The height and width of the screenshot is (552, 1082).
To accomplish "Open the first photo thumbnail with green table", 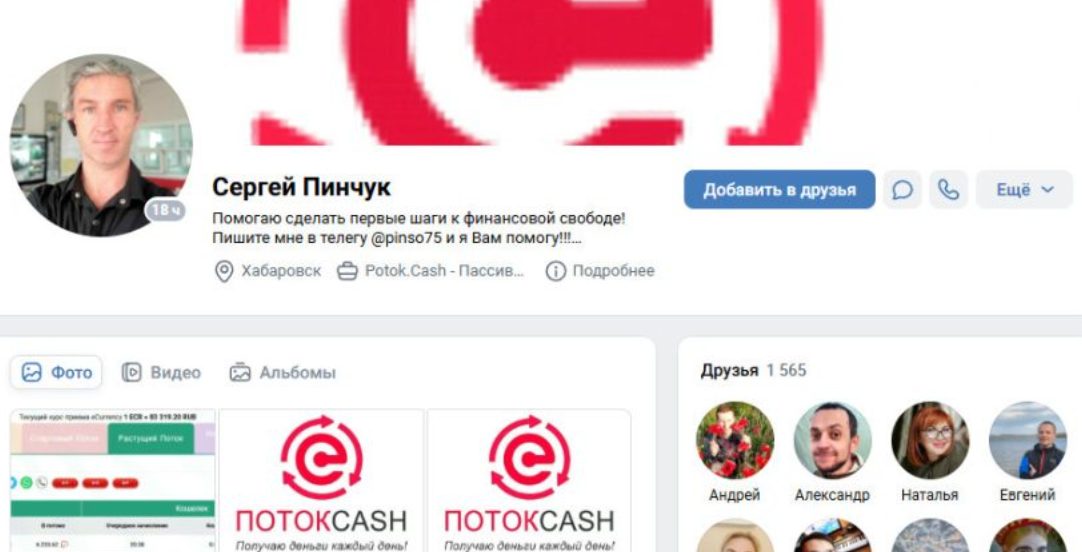I will coord(113,481).
